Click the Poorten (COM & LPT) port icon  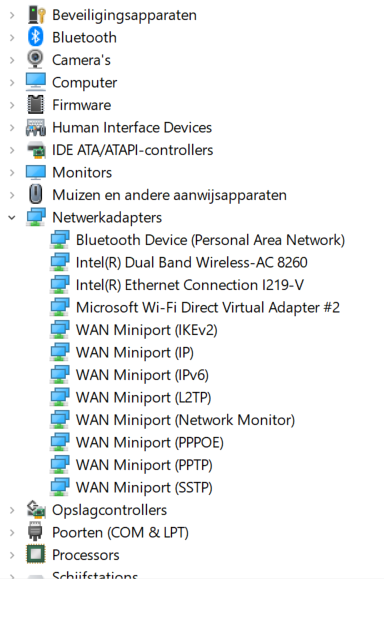coord(36,532)
